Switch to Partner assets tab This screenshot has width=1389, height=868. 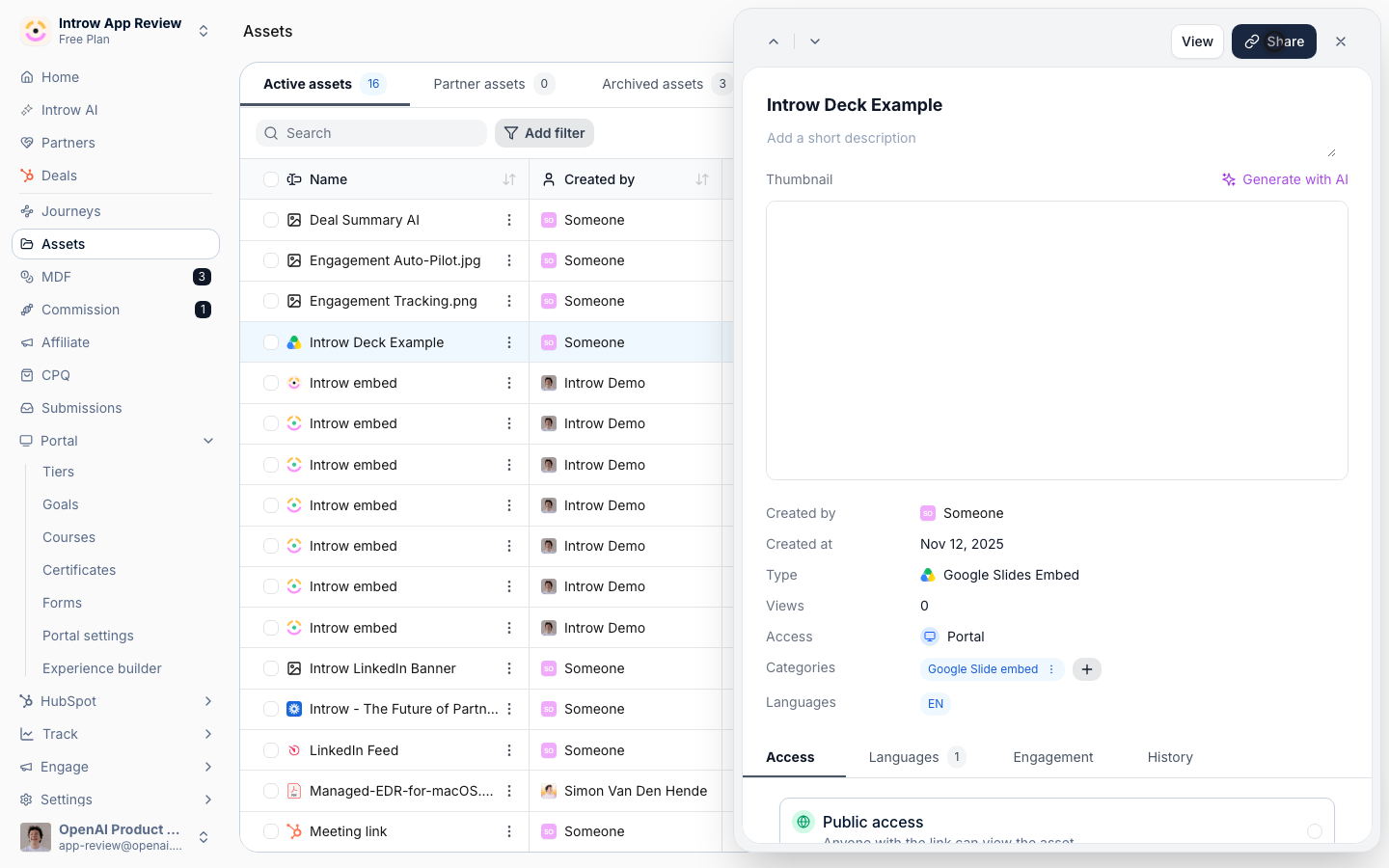click(494, 84)
